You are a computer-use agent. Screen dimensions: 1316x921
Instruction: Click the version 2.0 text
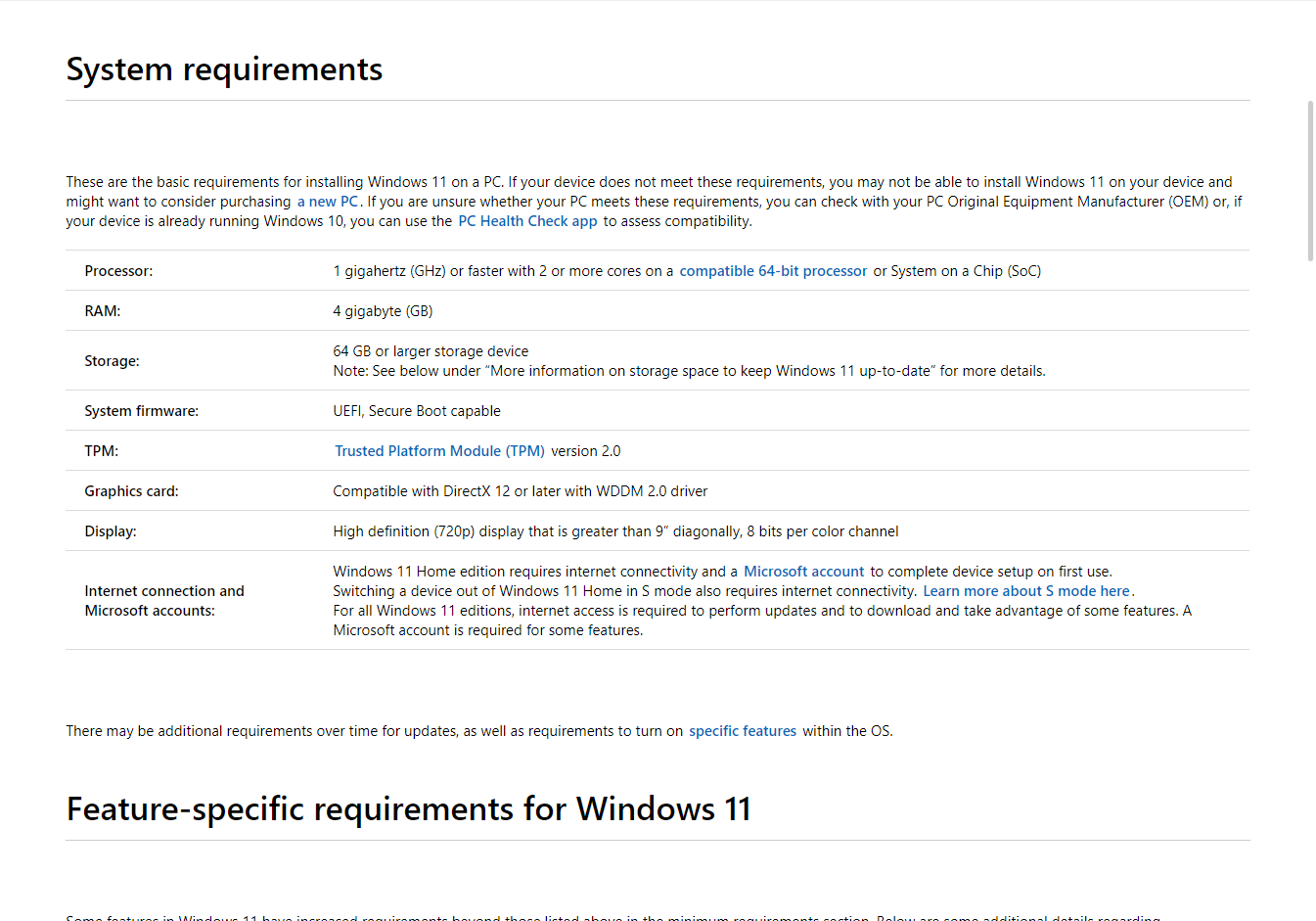tap(586, 451)
